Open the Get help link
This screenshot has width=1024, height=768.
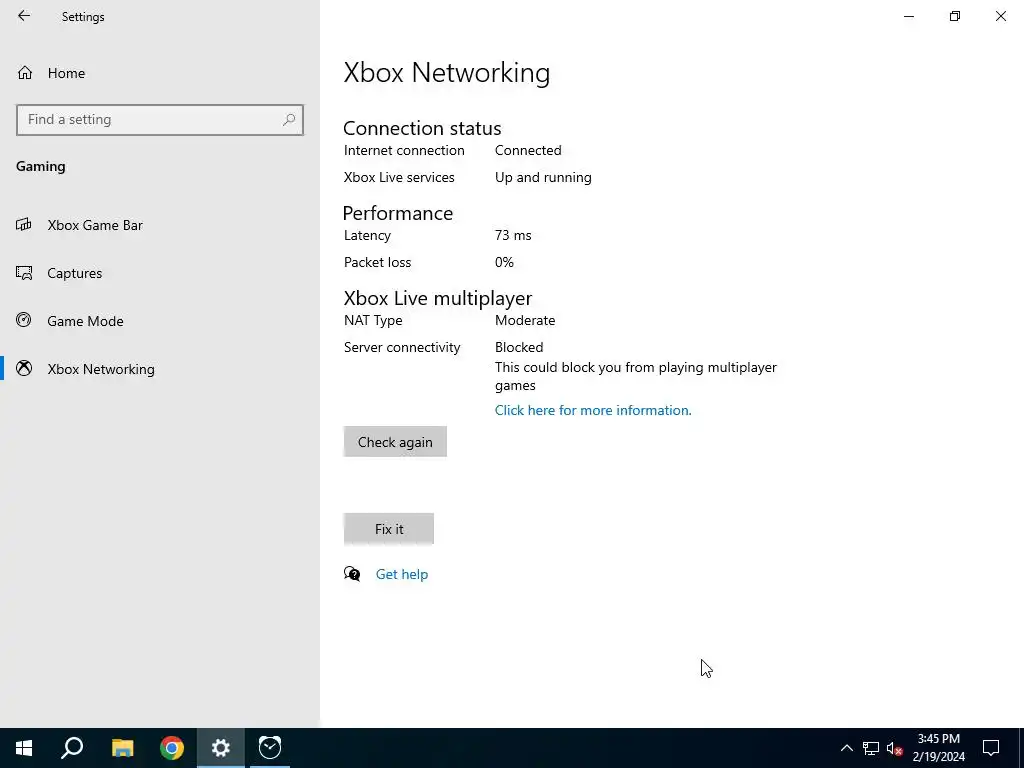[402, 574]
